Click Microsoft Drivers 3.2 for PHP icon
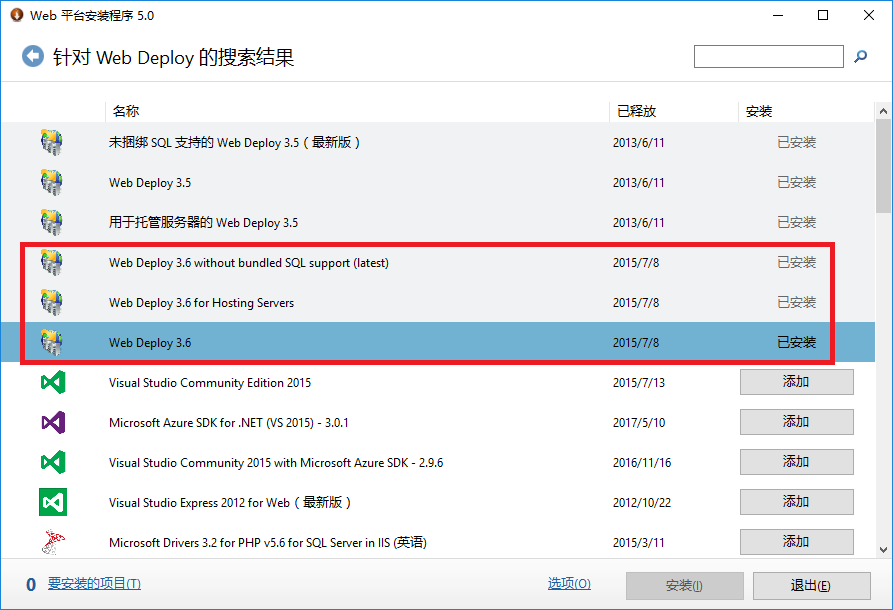The image size is (893, 610). click(53, 542)
